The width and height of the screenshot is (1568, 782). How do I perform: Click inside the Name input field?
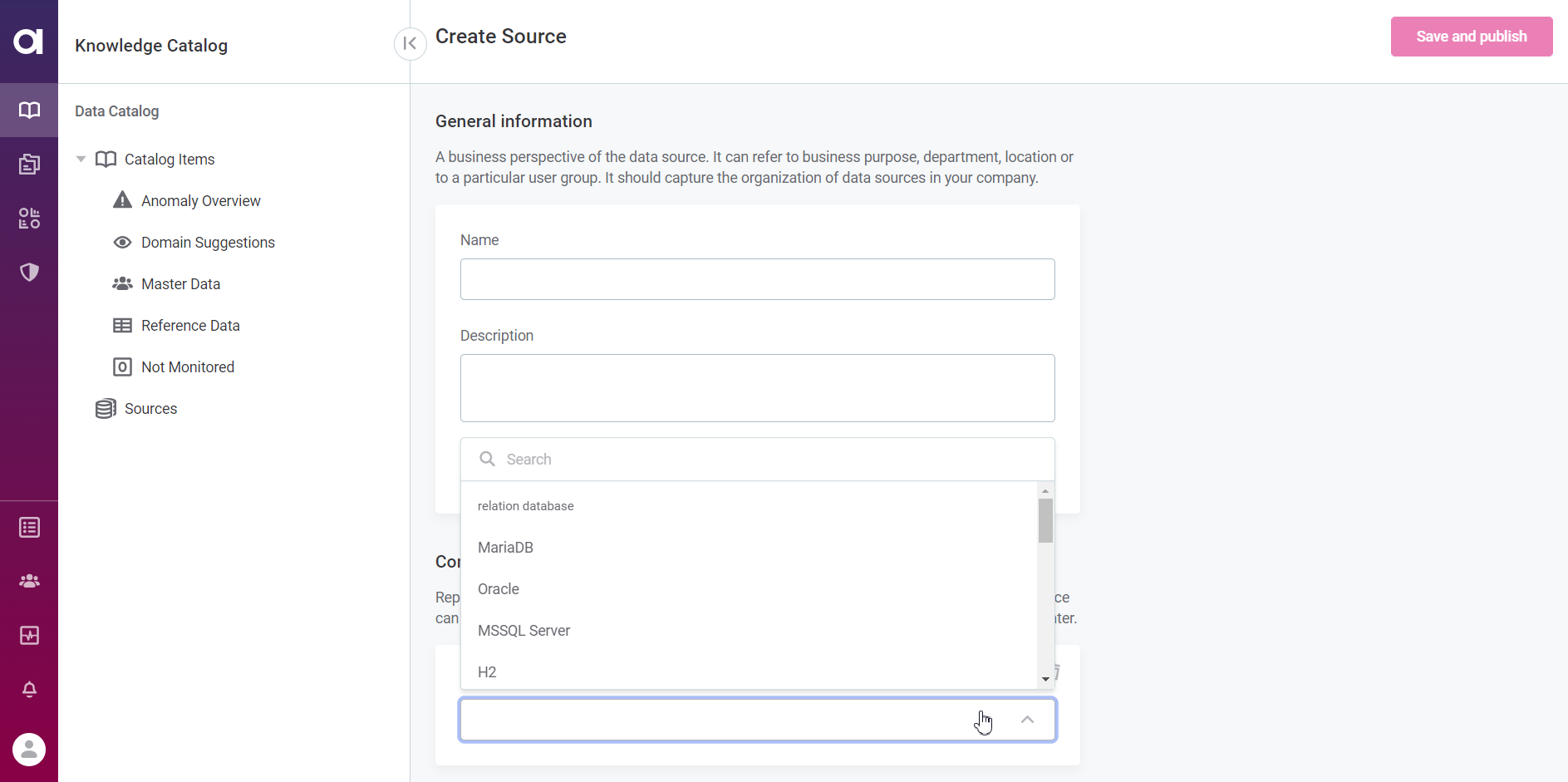tap(757, 279)
